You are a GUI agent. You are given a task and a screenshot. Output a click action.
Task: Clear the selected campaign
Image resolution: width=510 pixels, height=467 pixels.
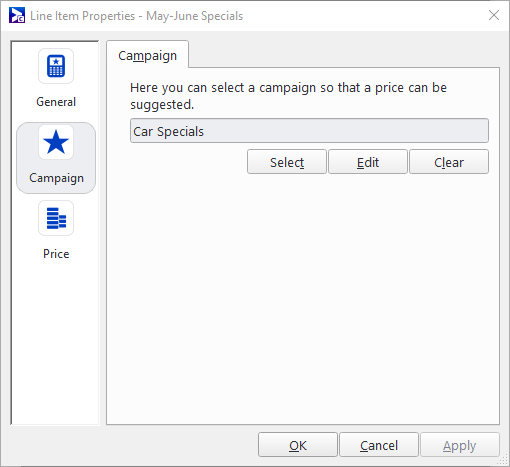pyautogui.click(x=449, y=162)
